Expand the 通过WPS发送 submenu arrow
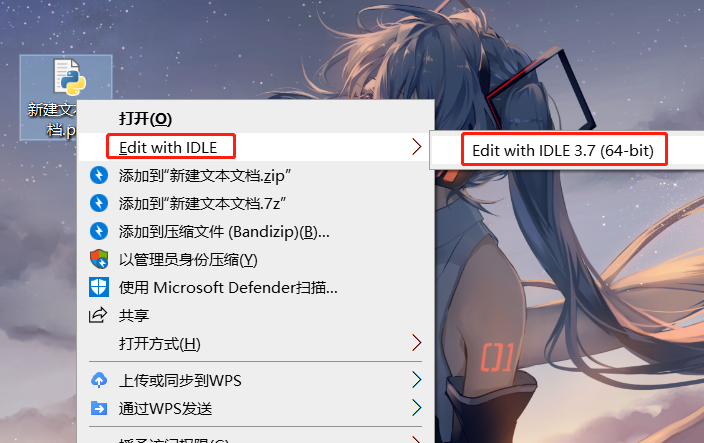Screen dimensions: 704x443 (x=417, y=408)
